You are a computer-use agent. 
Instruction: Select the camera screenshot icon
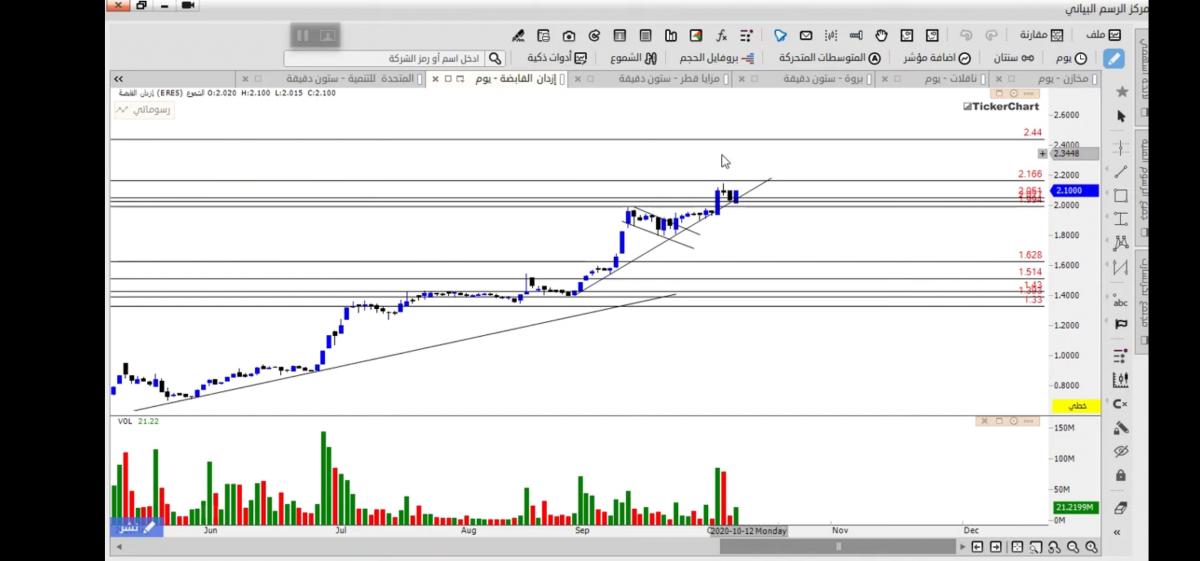[568, 35]
